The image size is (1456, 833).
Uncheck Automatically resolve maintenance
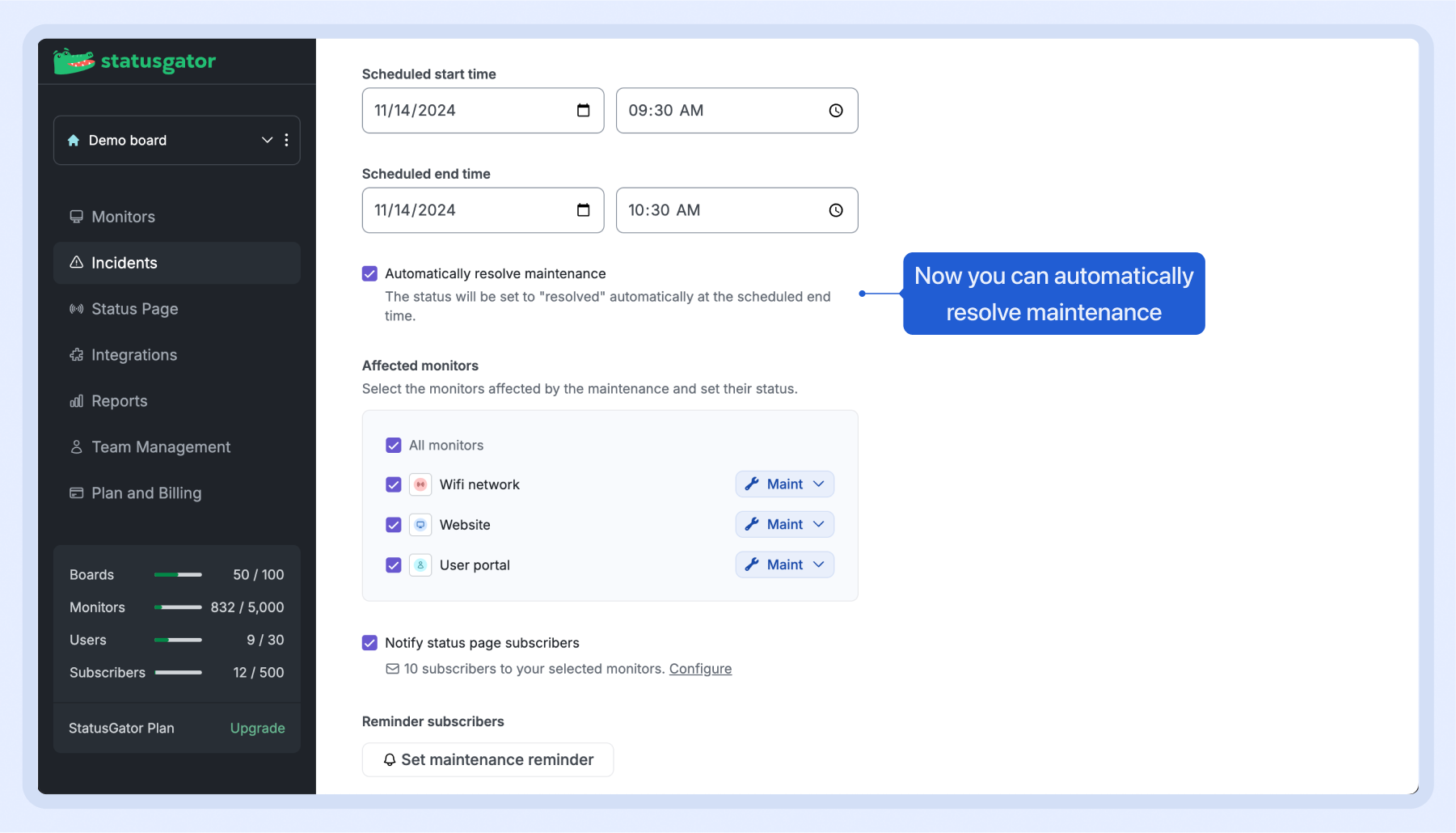click(369, 274)
